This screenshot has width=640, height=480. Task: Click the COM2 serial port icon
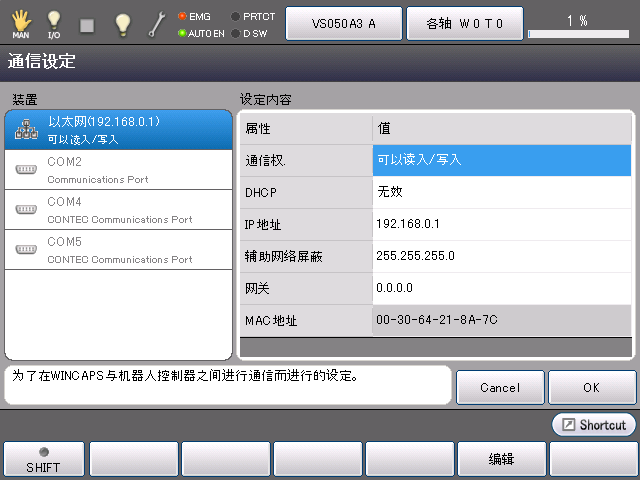point(26,169)
